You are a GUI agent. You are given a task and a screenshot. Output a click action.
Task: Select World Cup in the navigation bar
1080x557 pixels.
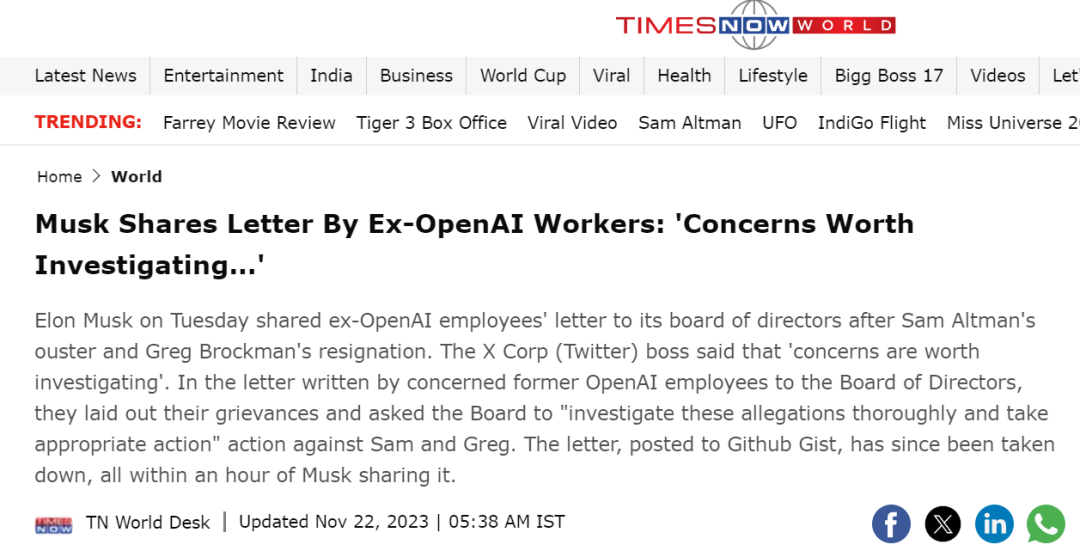523,76
